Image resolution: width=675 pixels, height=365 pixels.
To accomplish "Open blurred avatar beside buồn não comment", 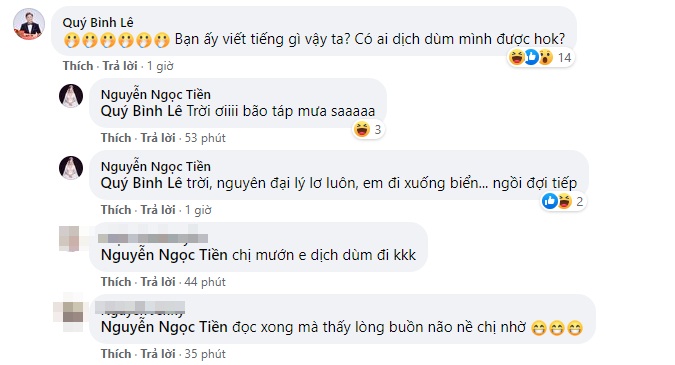I will coord(69,312).
